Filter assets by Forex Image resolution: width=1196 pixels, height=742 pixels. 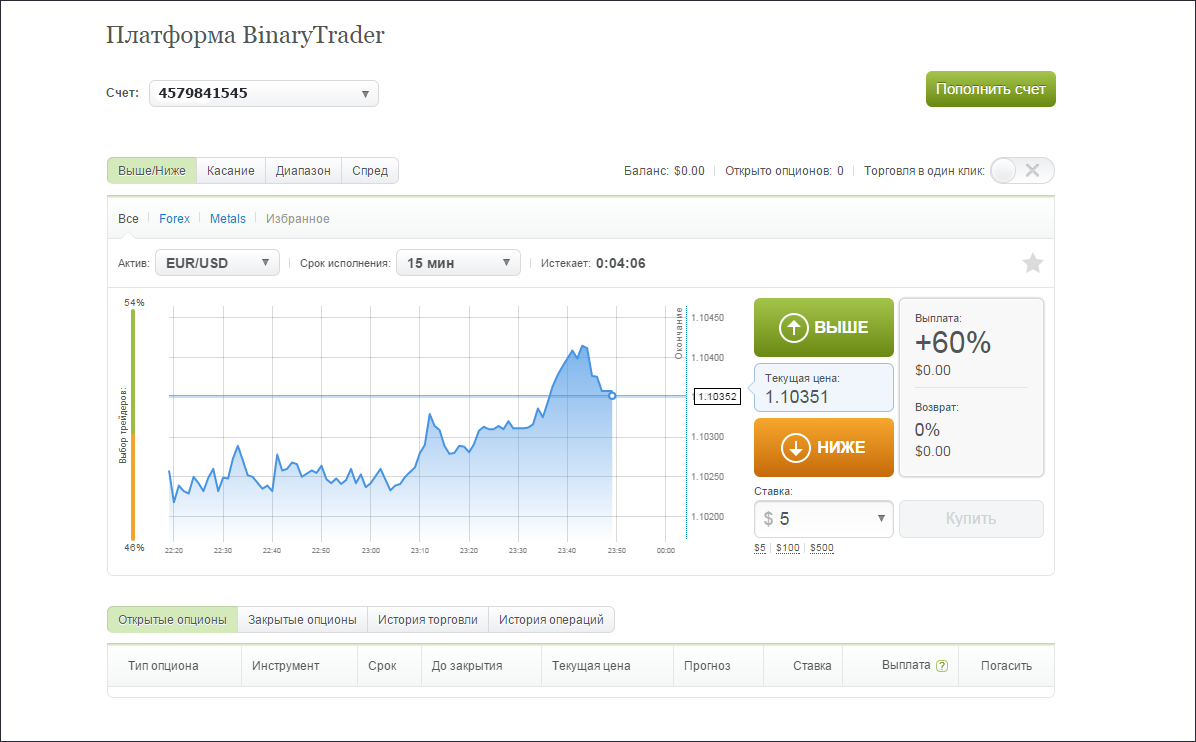(175, 219)
